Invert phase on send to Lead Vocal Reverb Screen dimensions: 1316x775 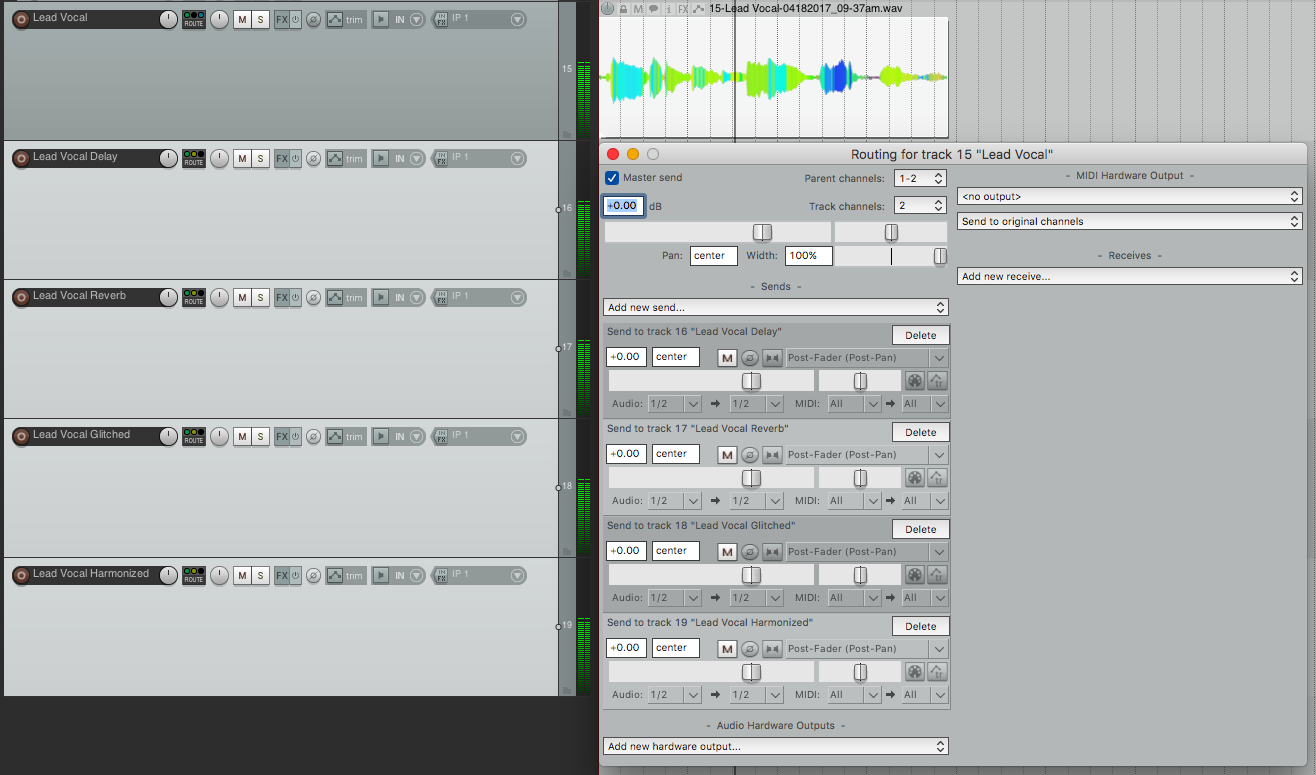[x=750, y=454]
